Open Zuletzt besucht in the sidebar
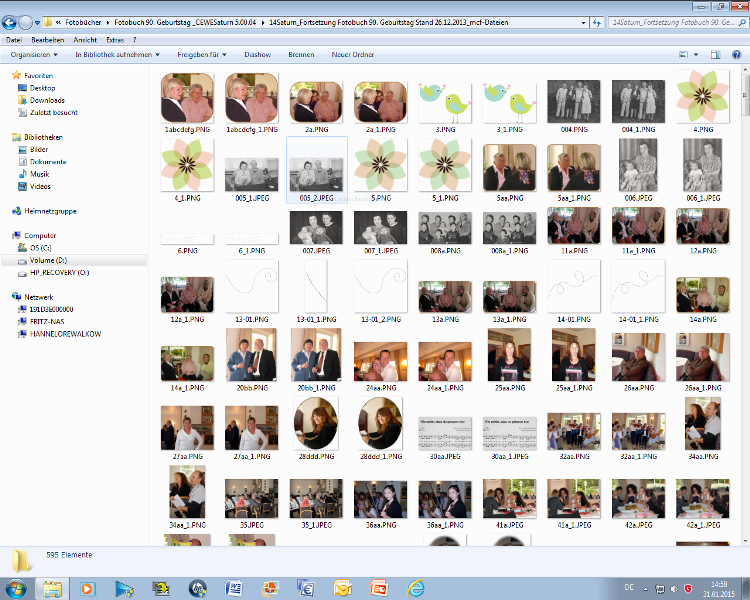Viewport: 750px width, 600px height. (54, 113)
